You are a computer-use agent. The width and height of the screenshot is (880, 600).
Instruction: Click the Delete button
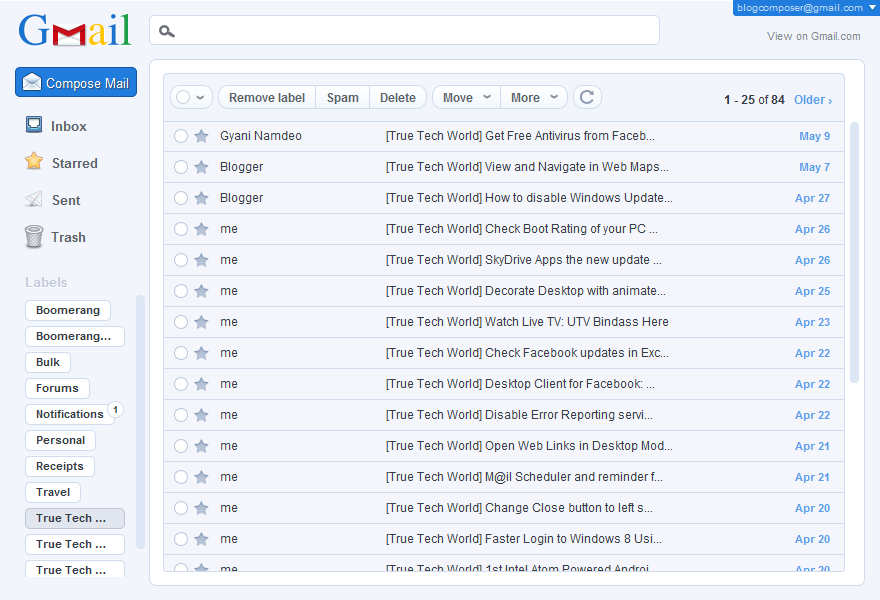(397, 97)
